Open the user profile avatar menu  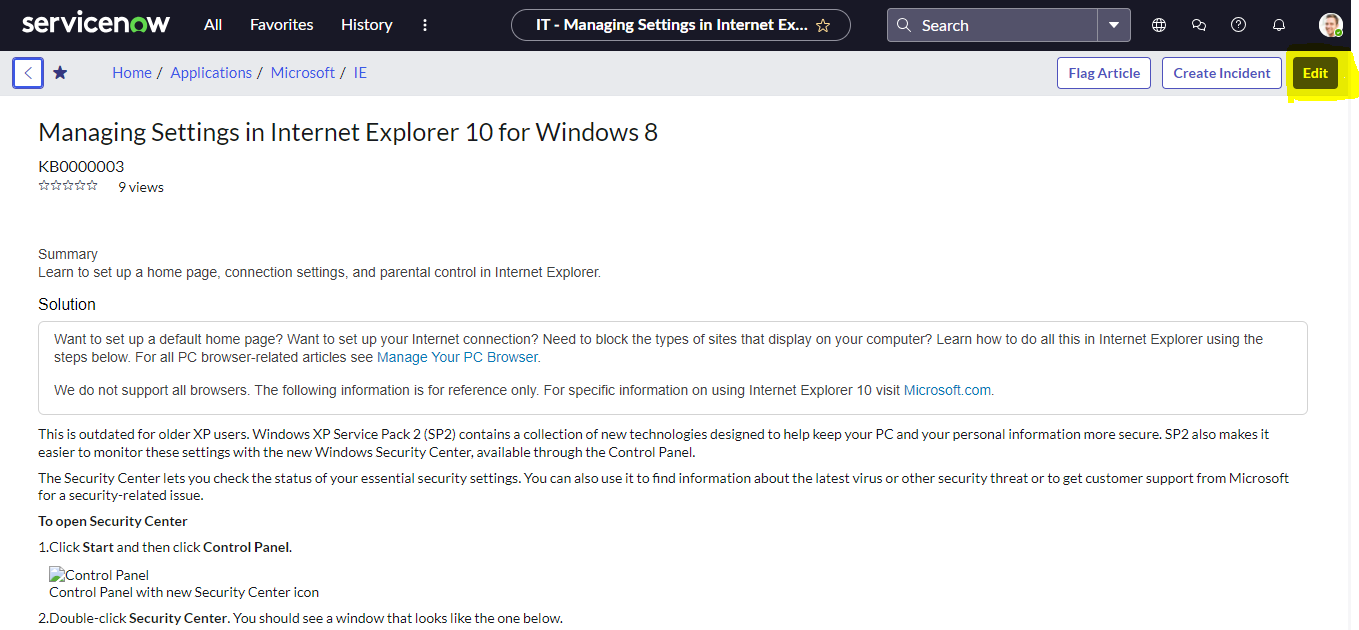pyautogui.click(x=1330, y=24)
